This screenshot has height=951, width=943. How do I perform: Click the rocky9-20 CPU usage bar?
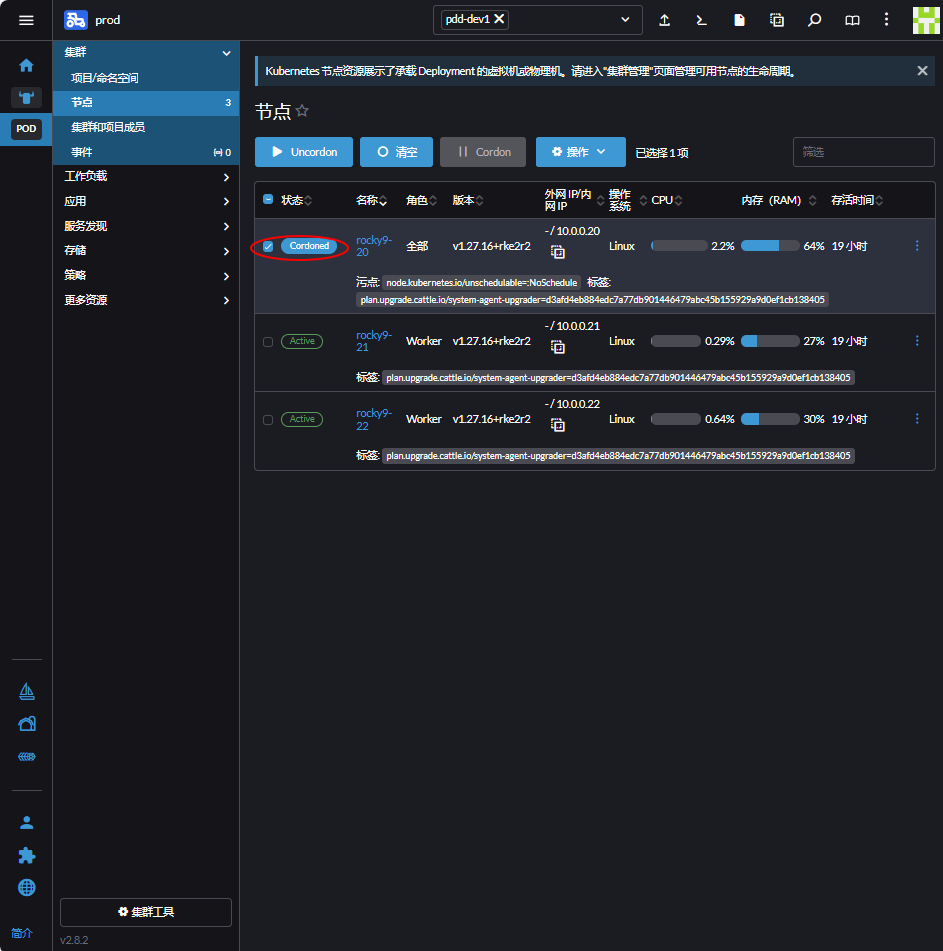679,246
